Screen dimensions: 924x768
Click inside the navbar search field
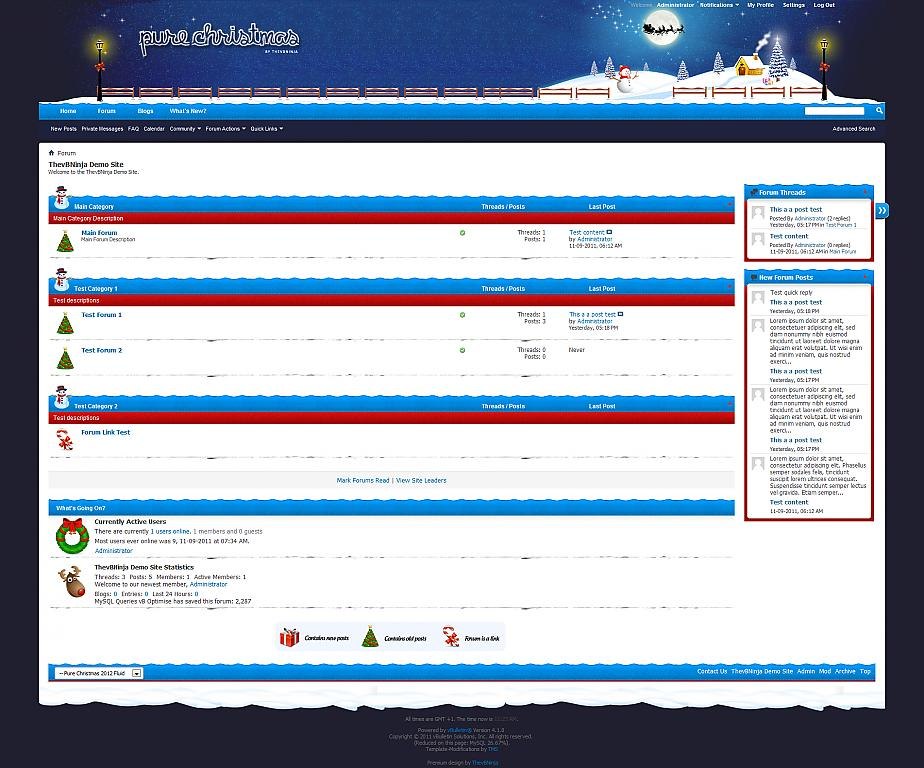[834, 111]
